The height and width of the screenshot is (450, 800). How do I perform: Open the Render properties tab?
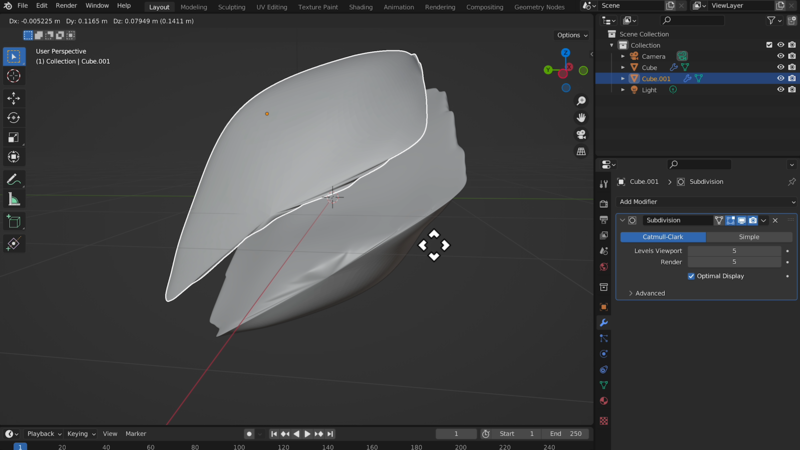point(604,204)
